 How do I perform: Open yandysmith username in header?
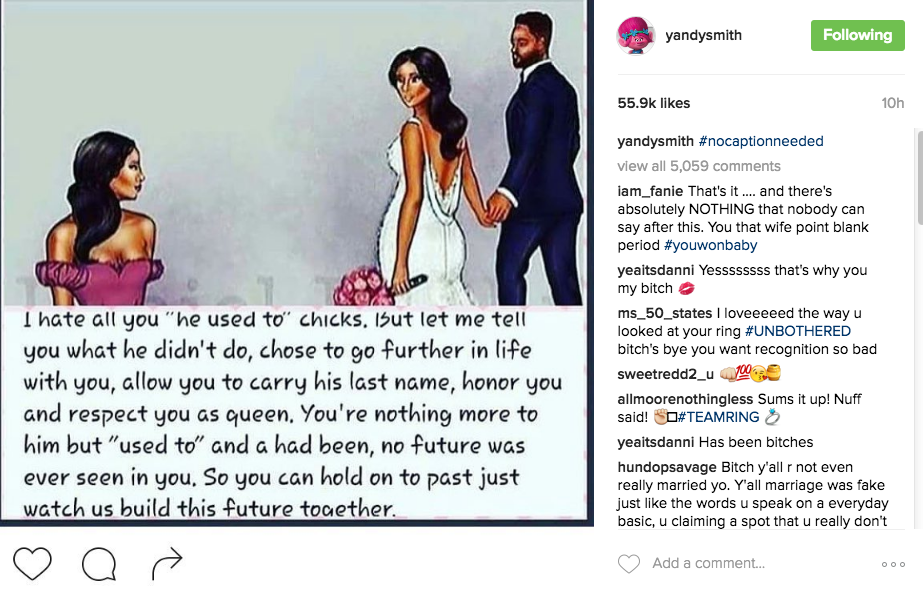coord(701,35)
